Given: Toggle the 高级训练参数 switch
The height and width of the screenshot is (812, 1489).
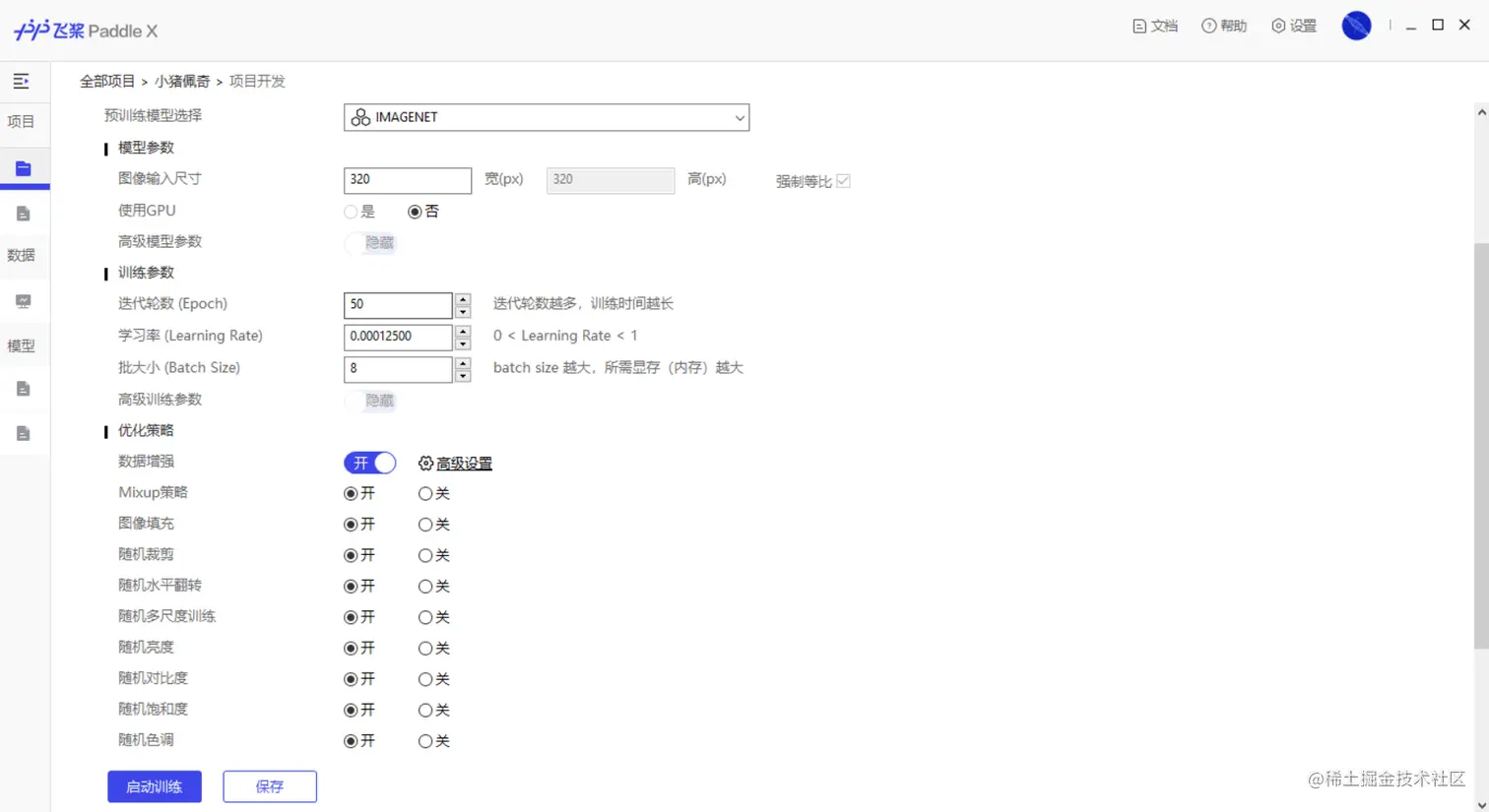Looking at the screenshot, I should (x=370, y=401).
